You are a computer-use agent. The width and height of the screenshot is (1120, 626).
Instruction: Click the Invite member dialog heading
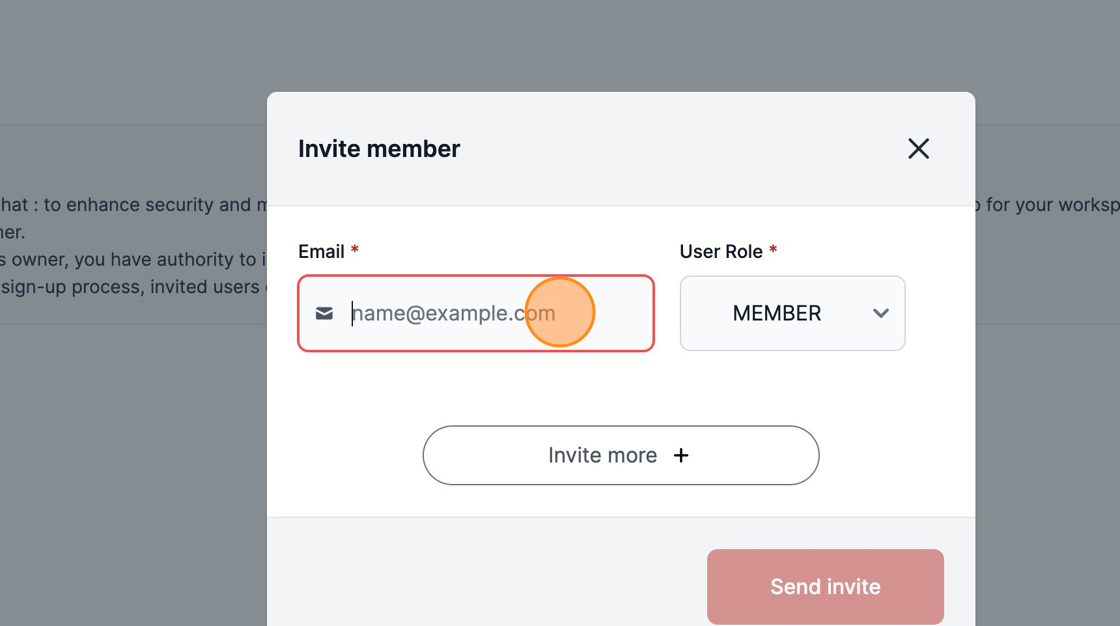click(x=379, y=149)
